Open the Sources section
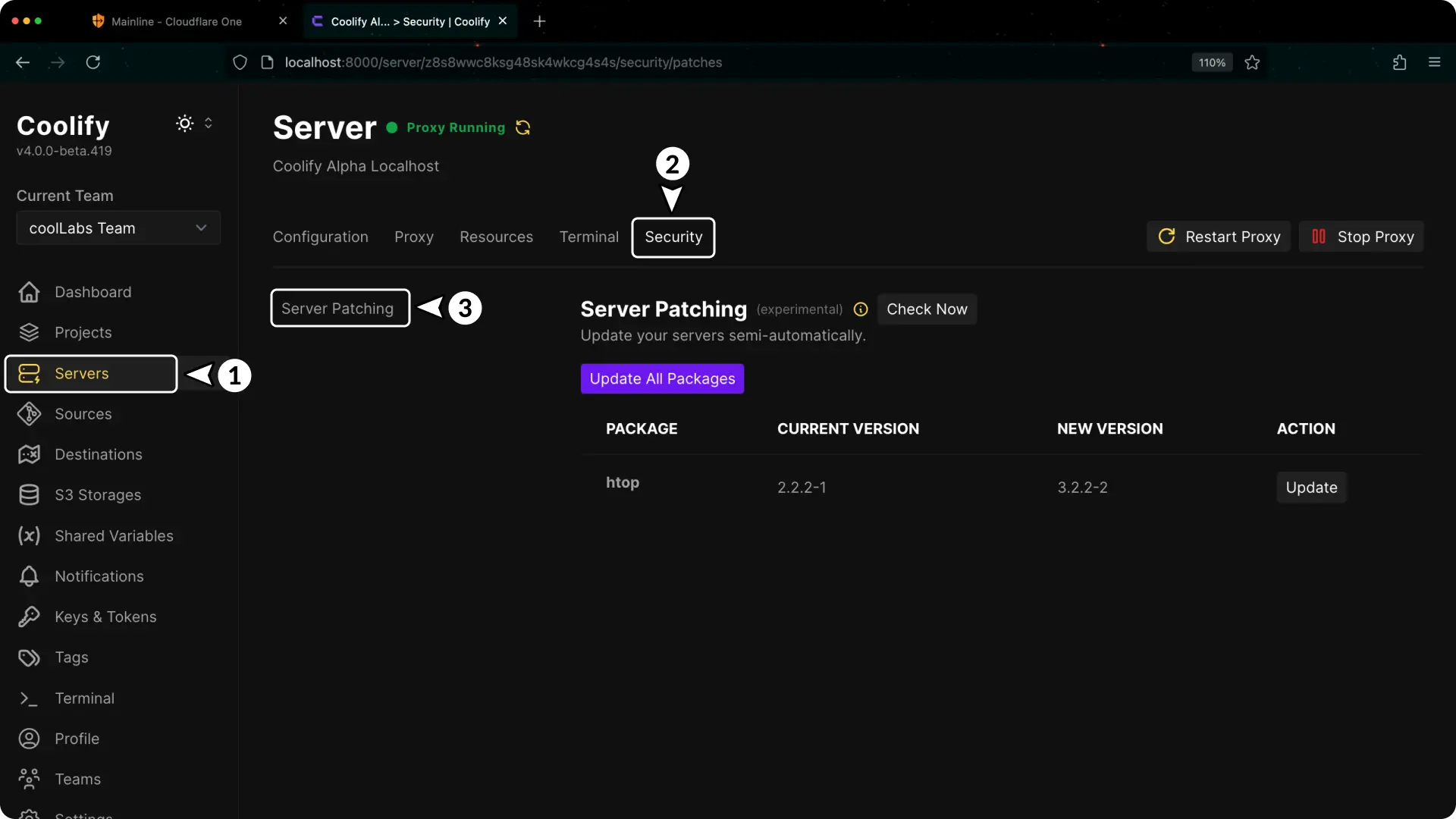Screen dimensions: 1456x819 tap(83, 414)
